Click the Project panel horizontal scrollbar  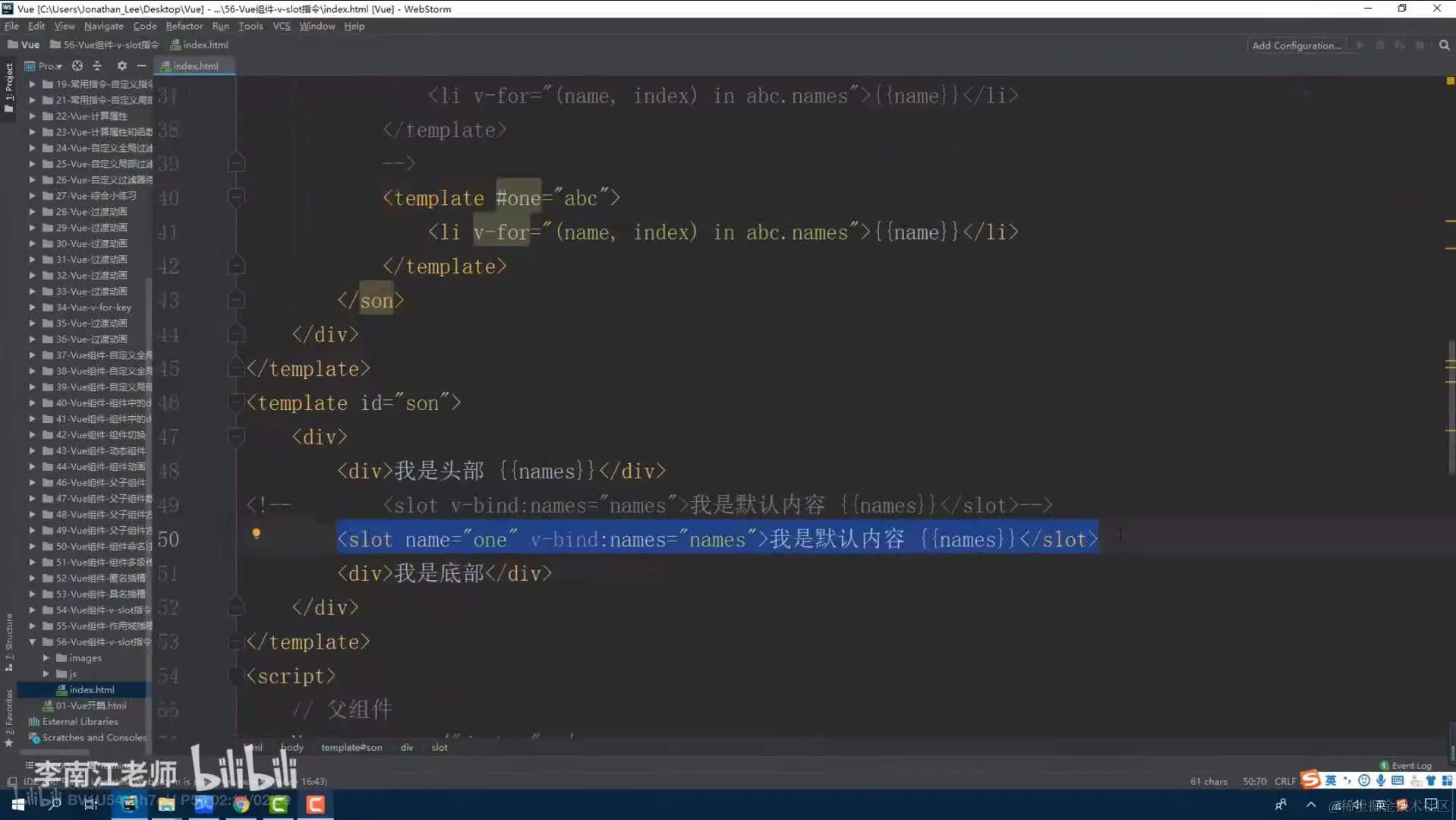point(53,752)
